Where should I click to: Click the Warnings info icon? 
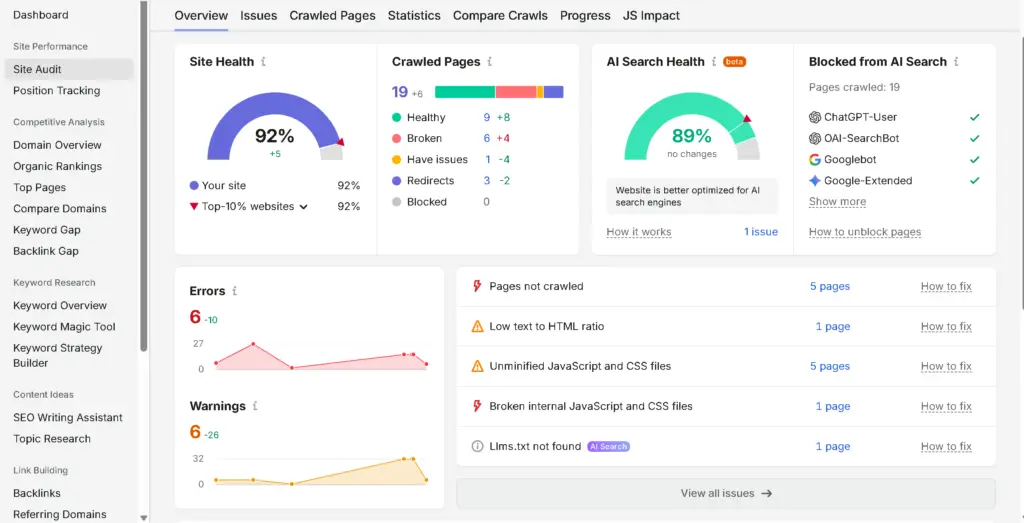255,405
